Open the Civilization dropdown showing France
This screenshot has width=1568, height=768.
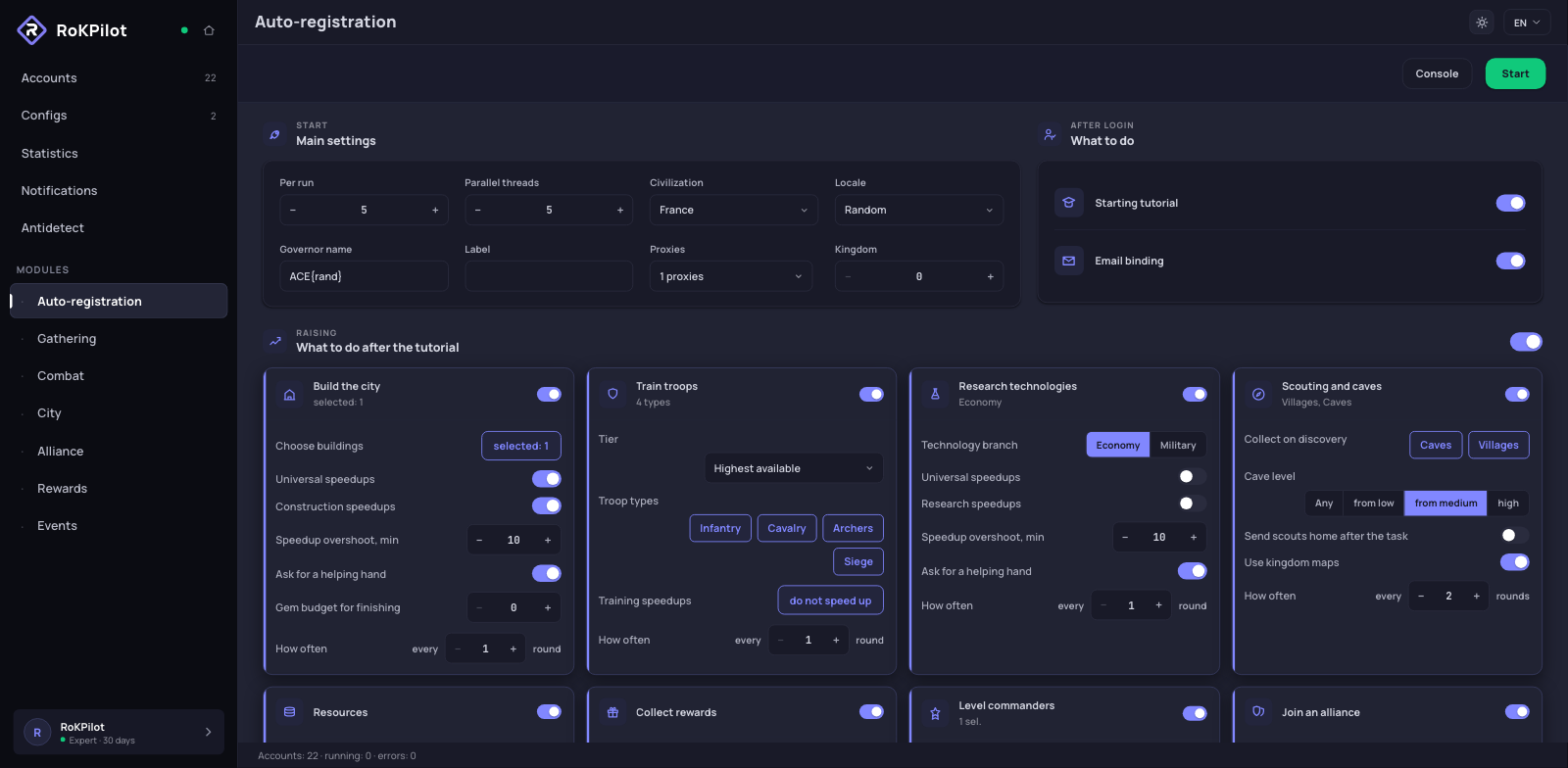[733, 210]
